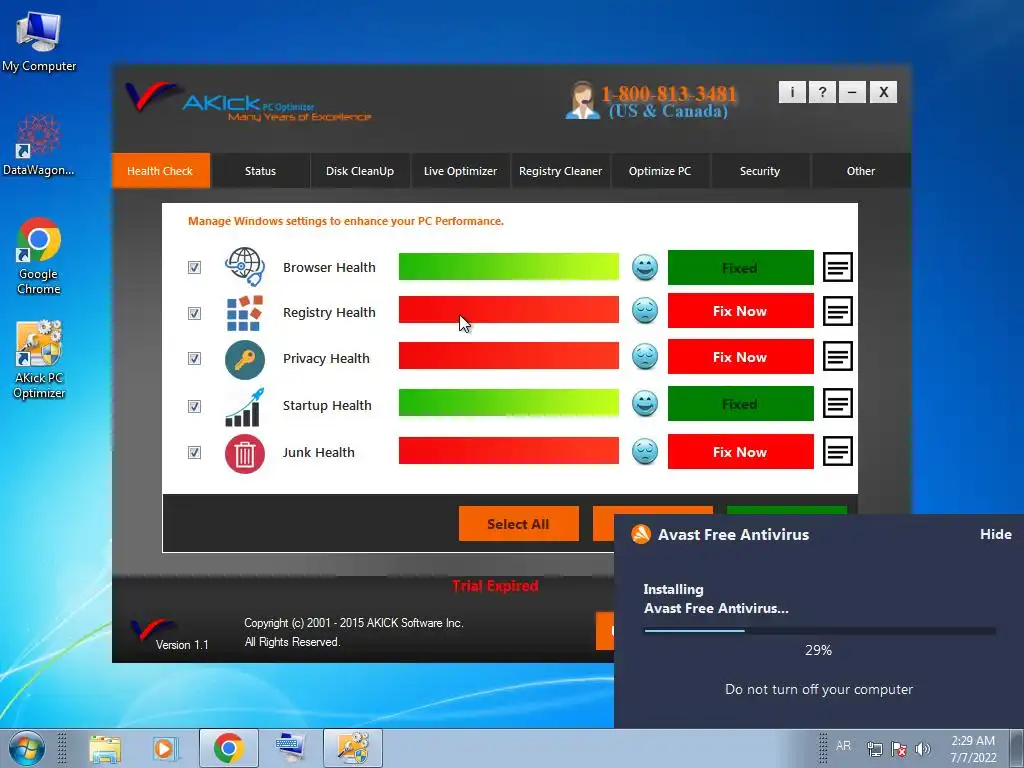Image resolution: width=1024 pixels, height=768 pixels.
Task: Click the happy face next to Startup Health
Action: coord(645,404)
